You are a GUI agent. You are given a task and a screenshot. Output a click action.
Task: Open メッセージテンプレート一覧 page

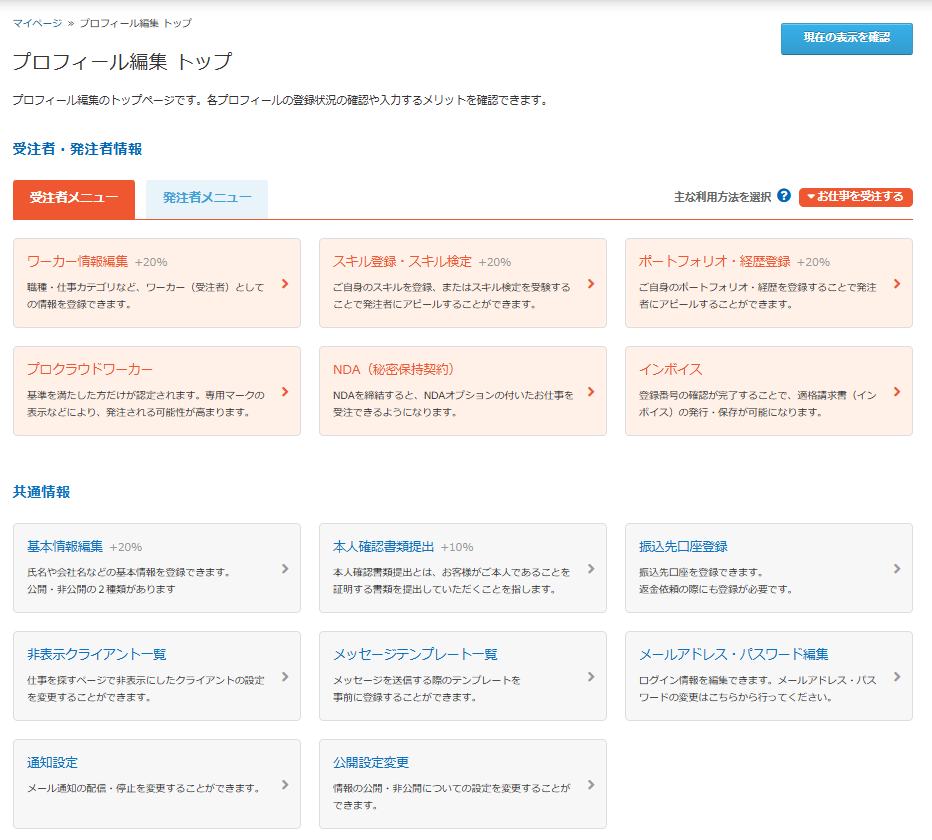pos(415,655)
